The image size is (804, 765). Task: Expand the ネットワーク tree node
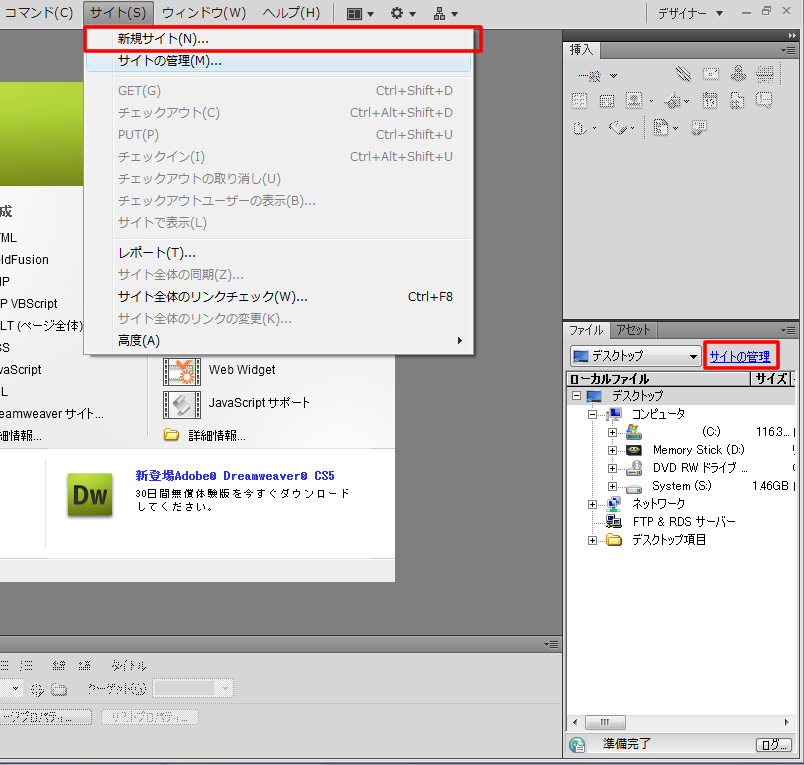tap(593, 504)
